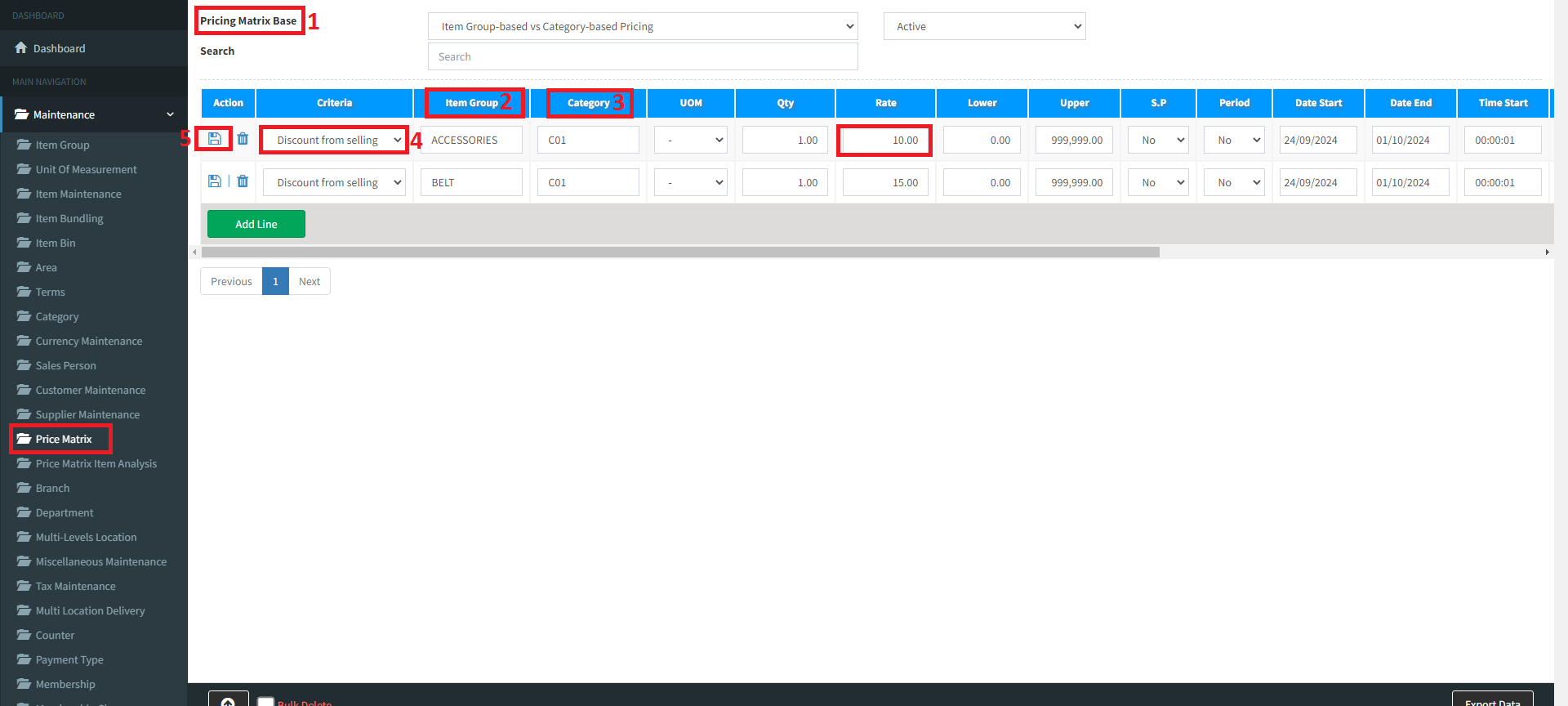Open Criteria dropdown for the BELT row
This screenshot has width=1568, height=706.
(335, 182)
